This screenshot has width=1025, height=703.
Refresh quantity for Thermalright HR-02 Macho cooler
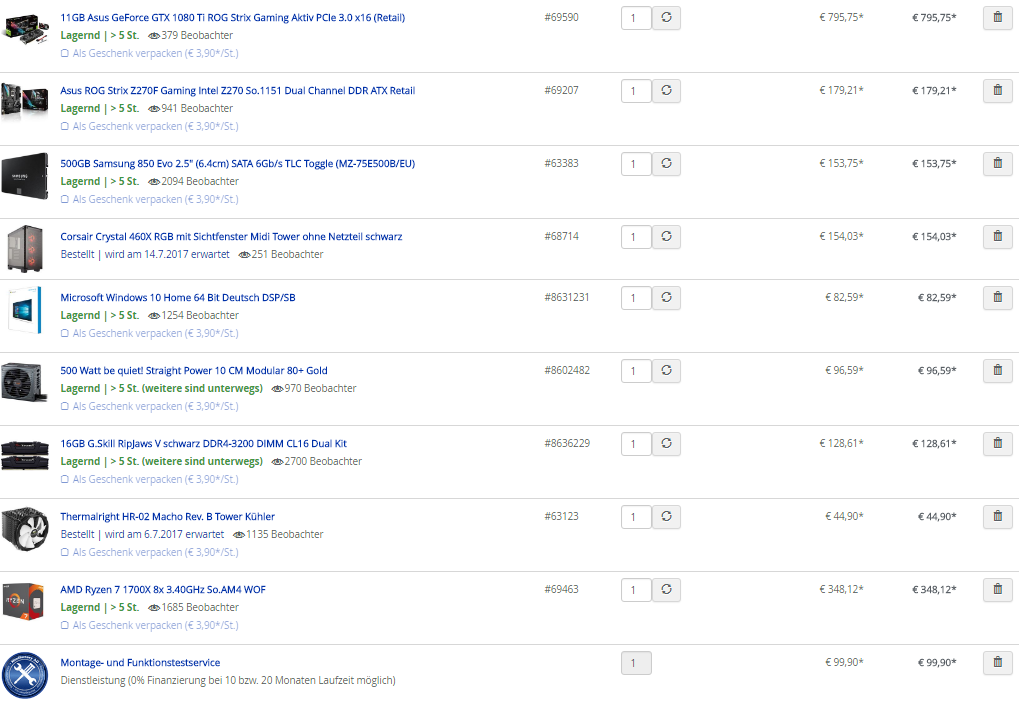click(666, 517)
